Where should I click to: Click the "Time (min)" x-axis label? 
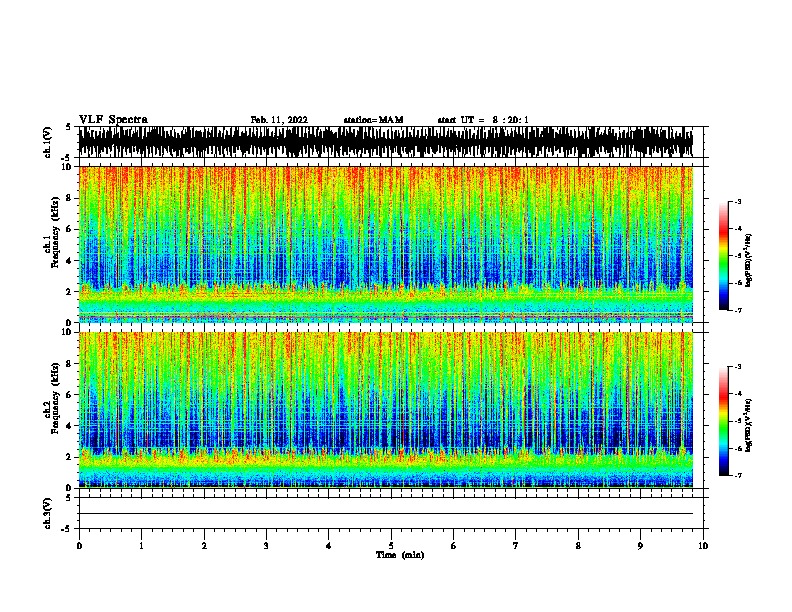(x=400, y=555)
